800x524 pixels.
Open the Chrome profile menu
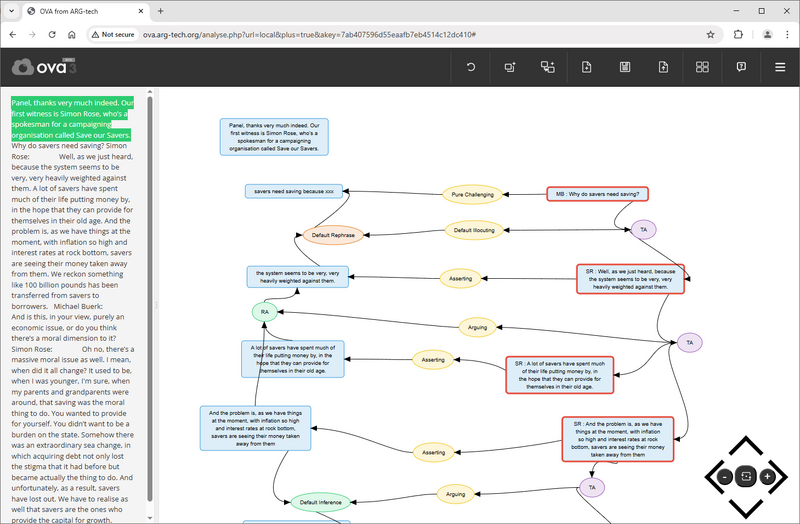tap(767, 35)
